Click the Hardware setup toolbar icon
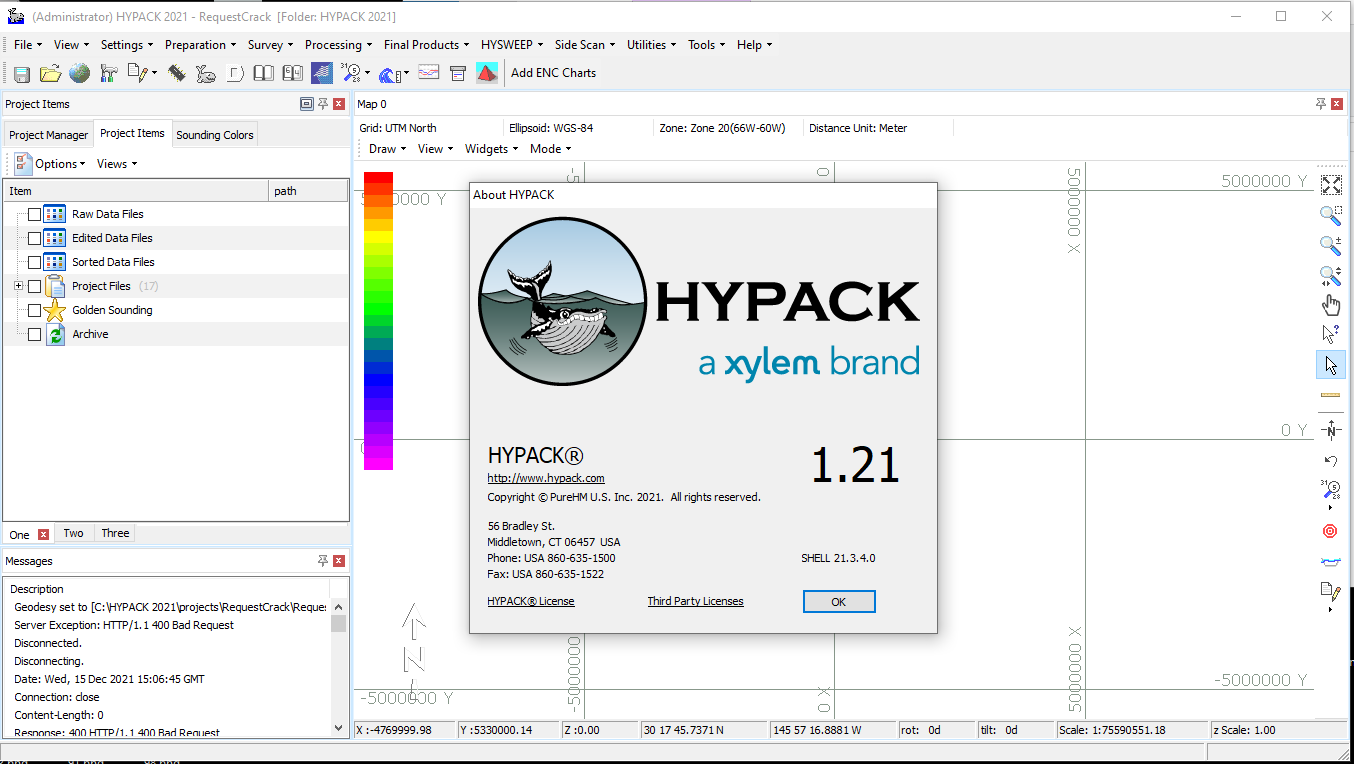1354x764 pixels. 107,72
